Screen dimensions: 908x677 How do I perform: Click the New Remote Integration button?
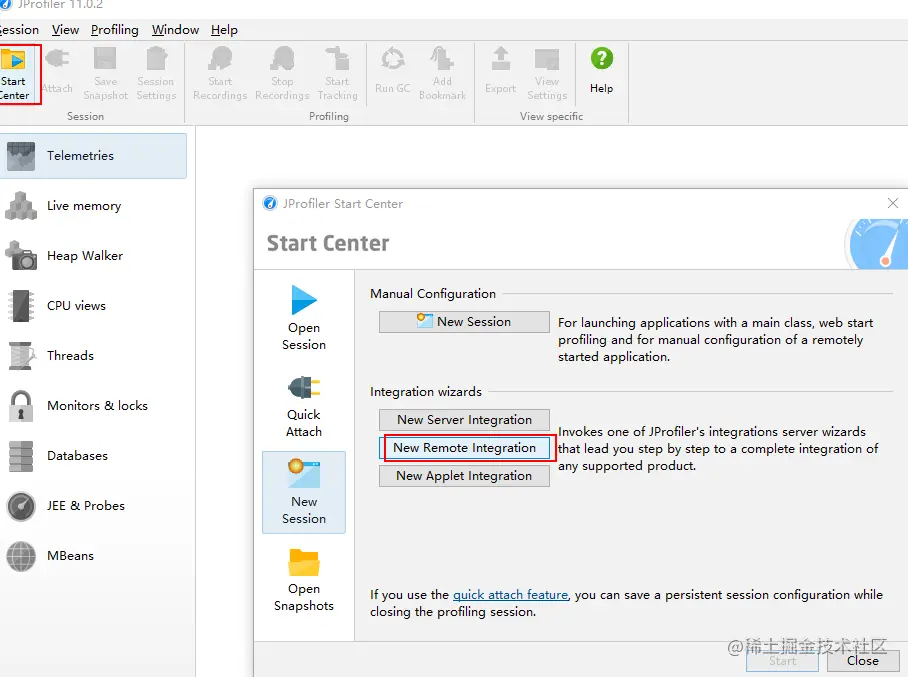[464, 448]
